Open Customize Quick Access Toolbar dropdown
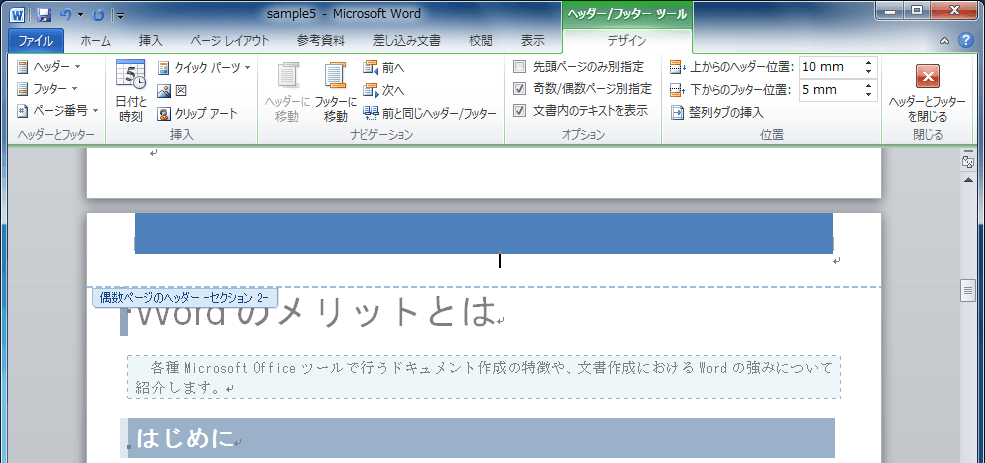This screenshot has height=463, width=985. (121, 15)
